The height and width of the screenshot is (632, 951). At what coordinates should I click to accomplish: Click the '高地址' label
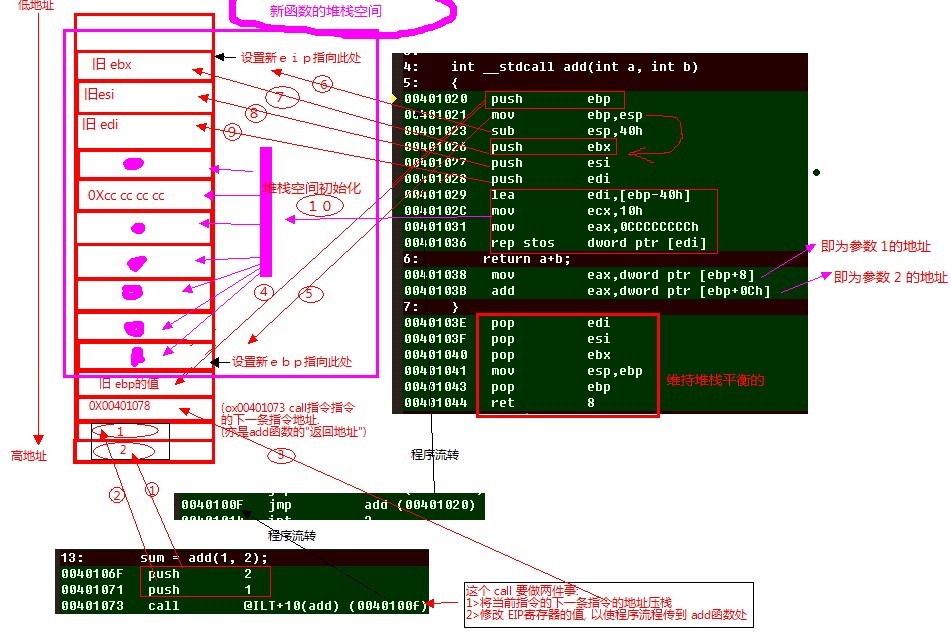(x=29, y=456)
